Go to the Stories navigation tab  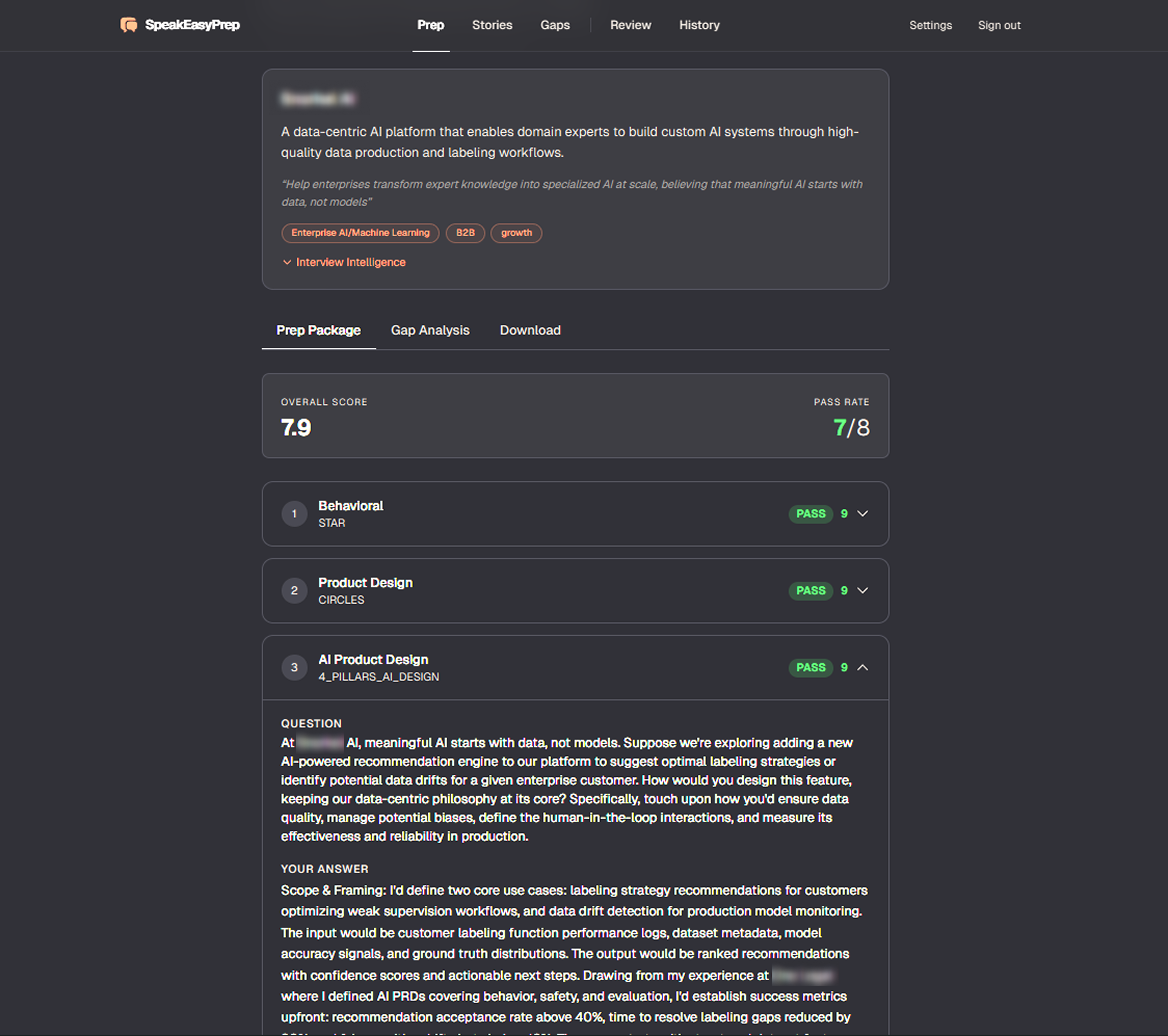492,25
